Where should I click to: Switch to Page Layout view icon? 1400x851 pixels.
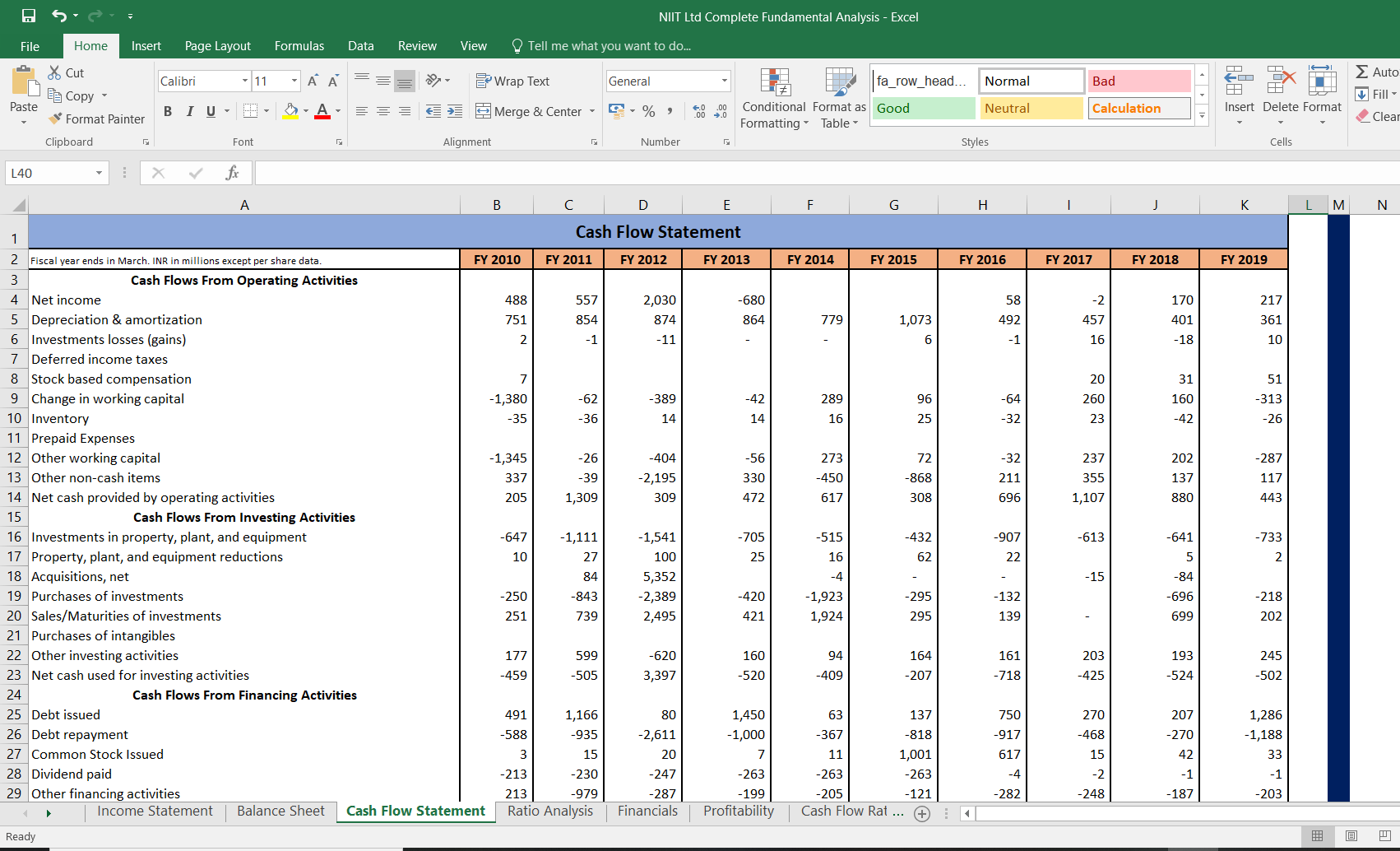1351,836
